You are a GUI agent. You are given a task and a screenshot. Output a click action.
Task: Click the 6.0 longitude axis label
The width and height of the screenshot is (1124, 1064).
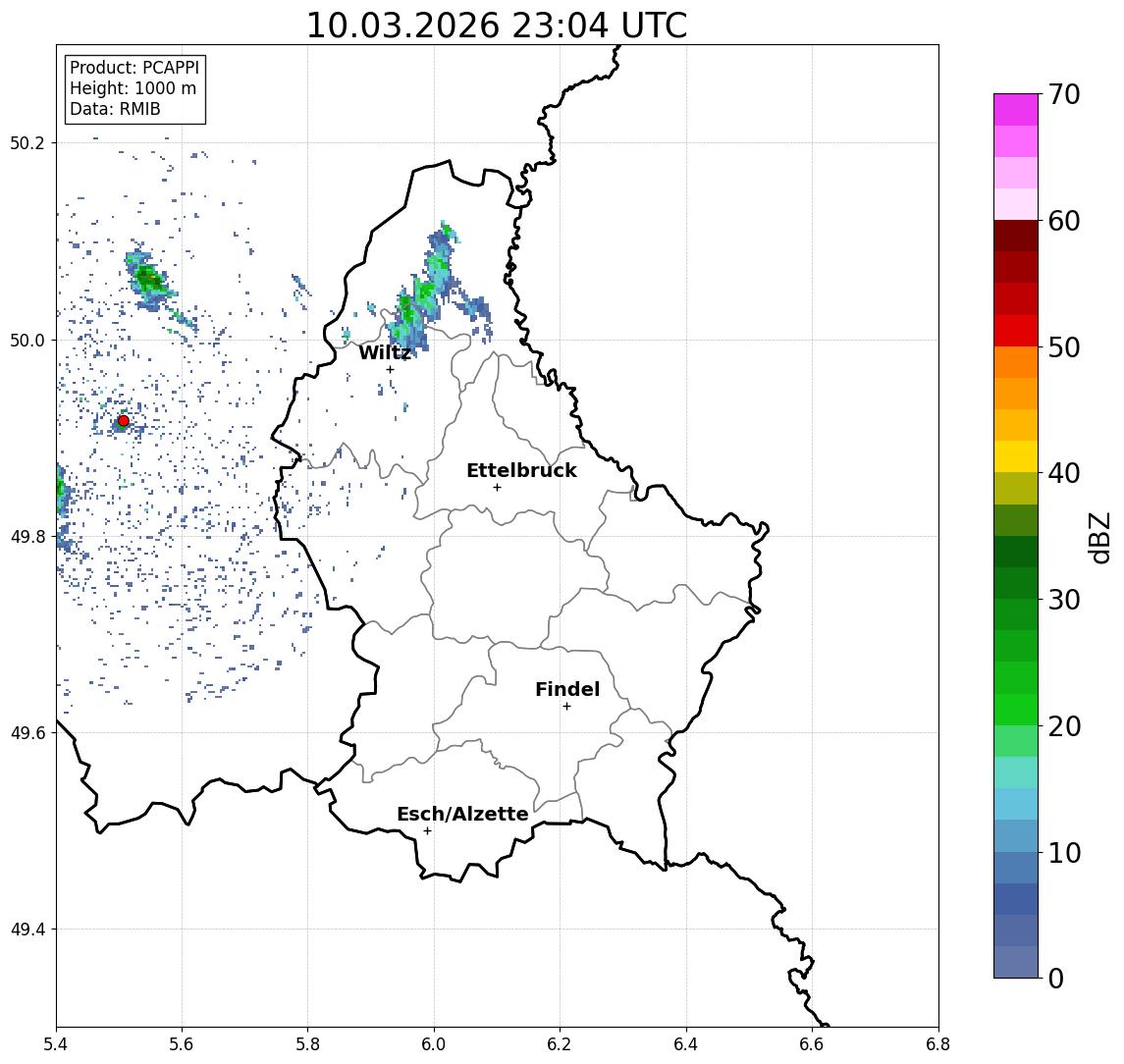[x=434, y=1044]
